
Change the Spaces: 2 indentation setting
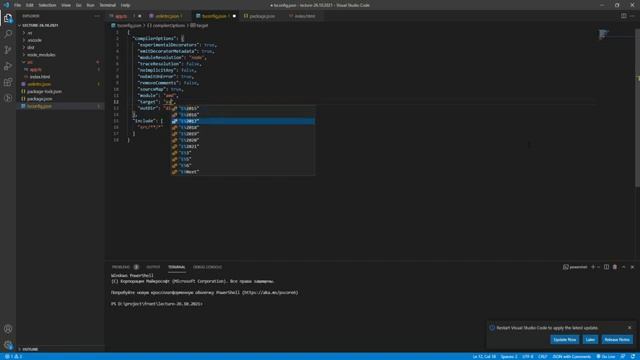point(509,356)
